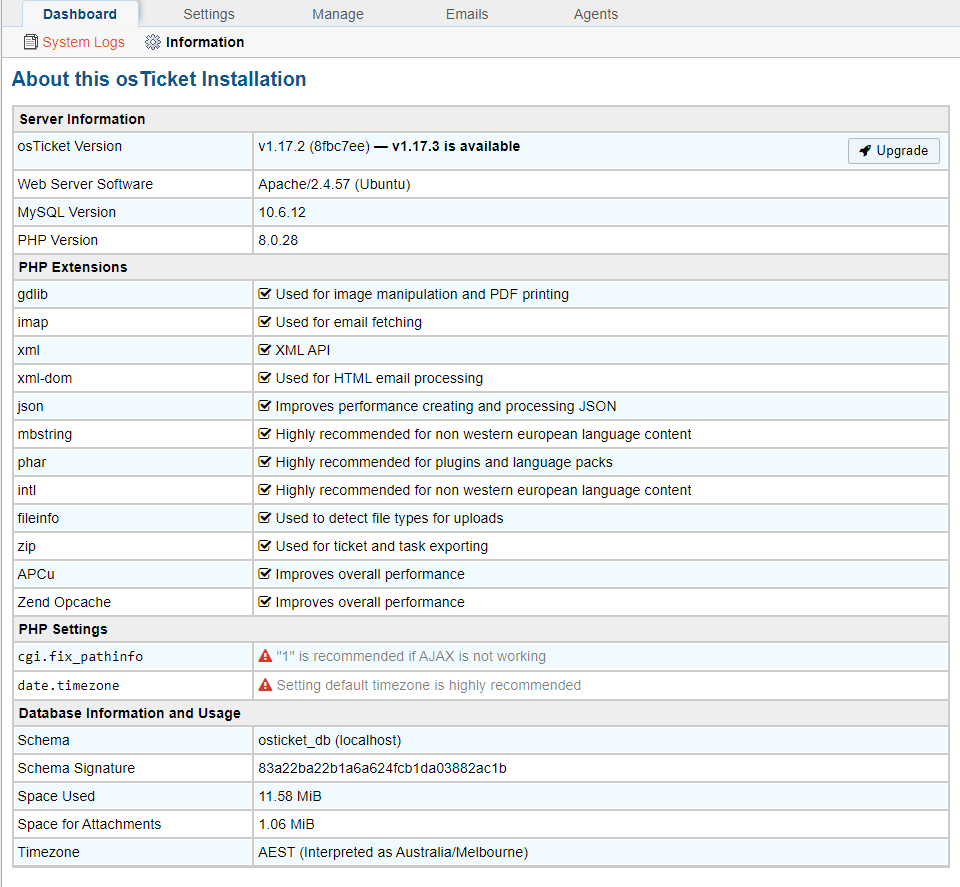Click the AJAX not working recommendation text

[x=411, y=656]
